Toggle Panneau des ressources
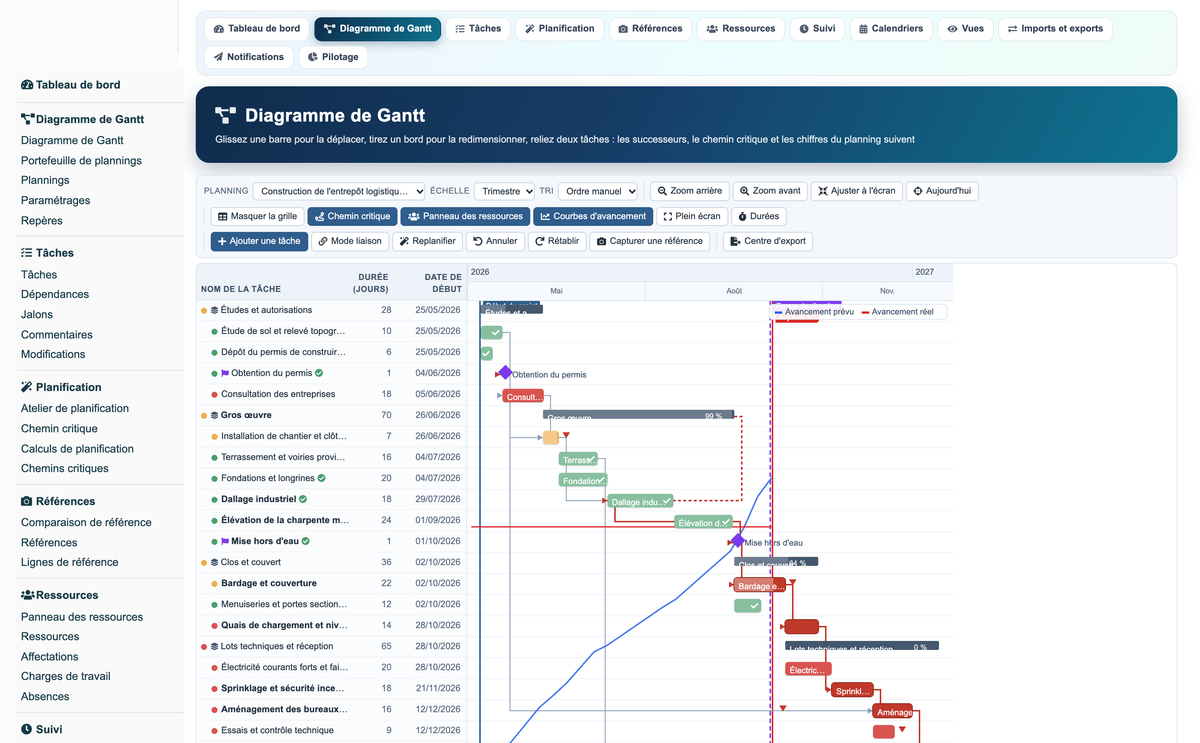Screen dimensions: 1200x743 point(465,216)
